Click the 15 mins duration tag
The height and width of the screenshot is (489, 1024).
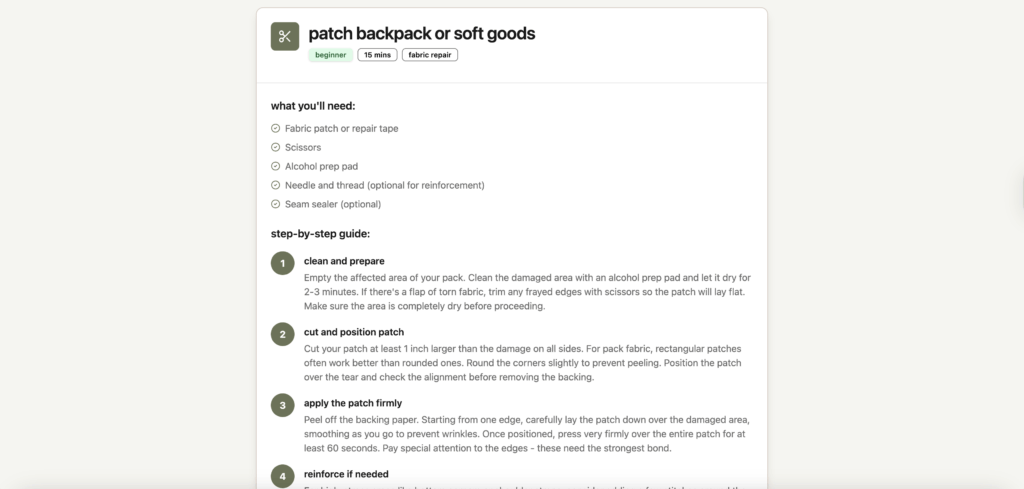[x=377, y=55]
